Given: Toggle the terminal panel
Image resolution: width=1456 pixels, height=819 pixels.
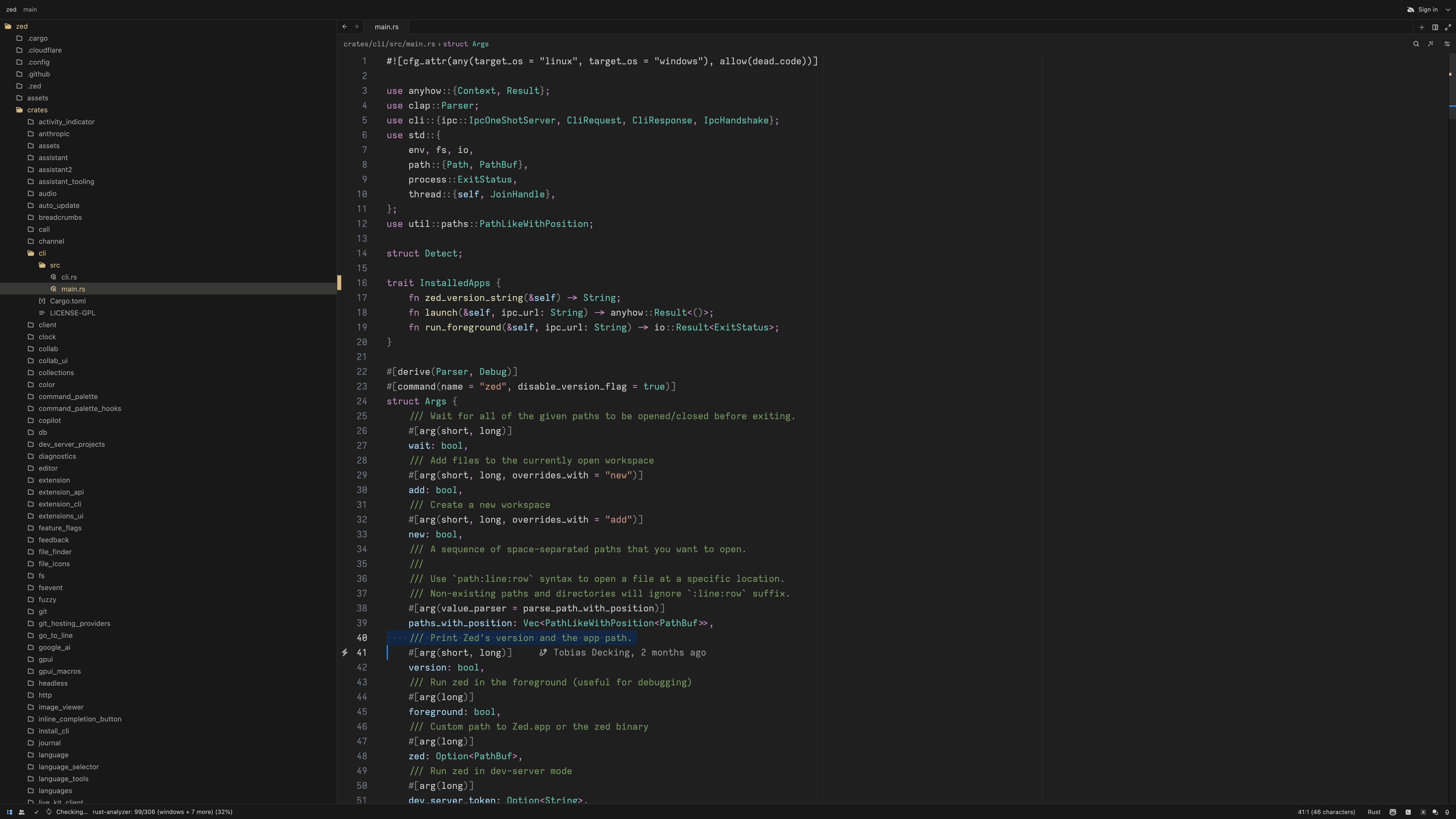Looking at the screenshot, I should tap(1408, 812).
